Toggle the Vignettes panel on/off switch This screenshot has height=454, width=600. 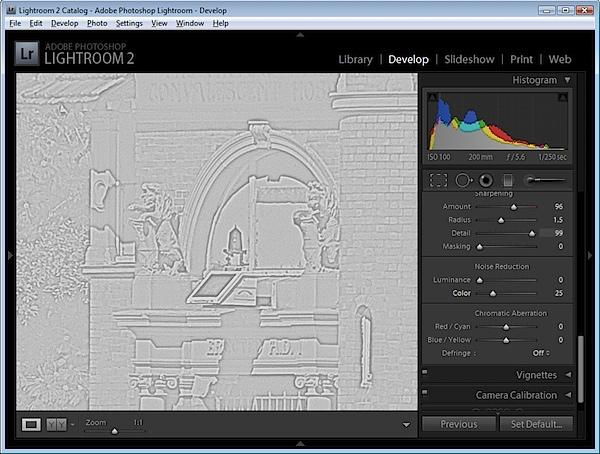click(425, 372)
